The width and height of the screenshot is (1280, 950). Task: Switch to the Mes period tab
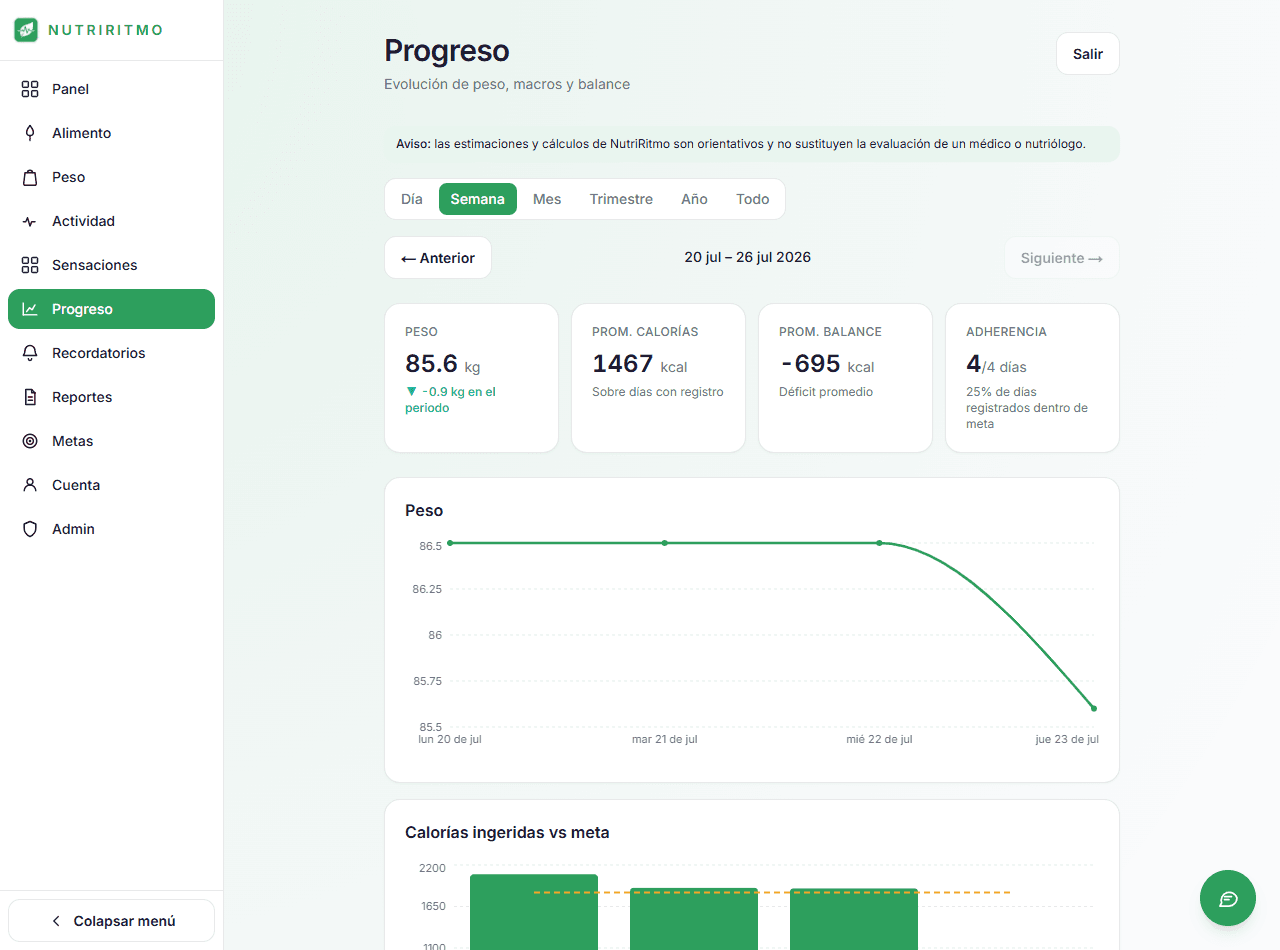[x=547, y=199]
